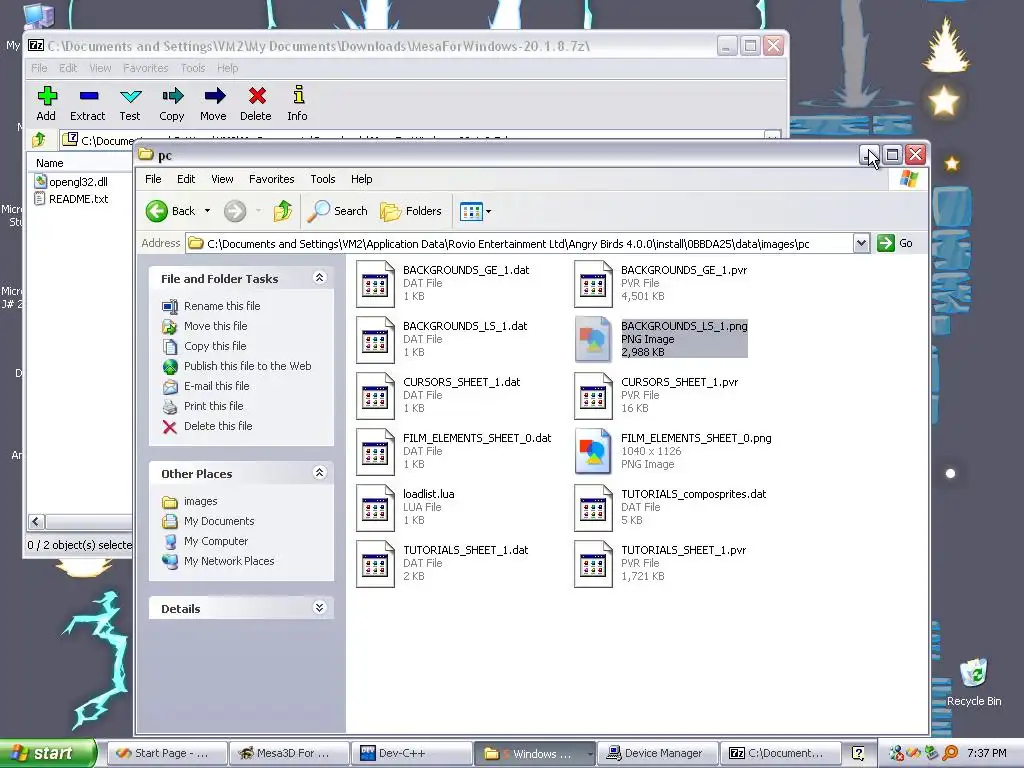Open Recycle Bin on the desktop
1024x768 pixels.
point(974,682)
